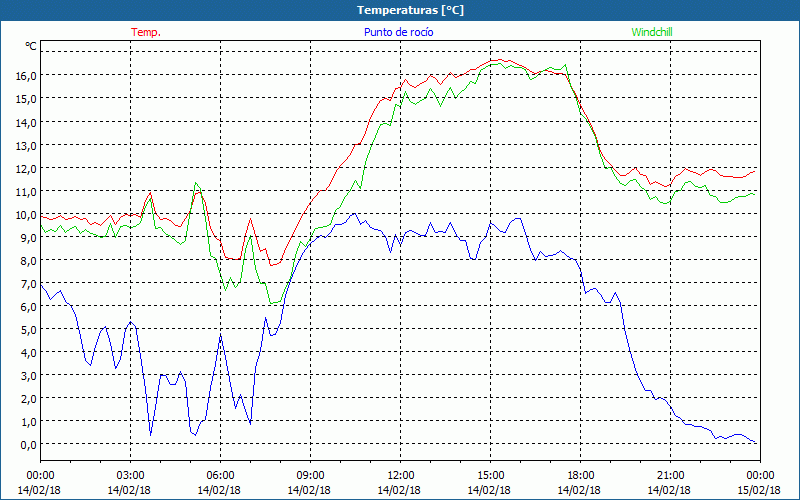Image resolution: width=800 pixels, height=500 pixels.
Task: Click the 15,0 y-axis value
Action: point(28,98)
